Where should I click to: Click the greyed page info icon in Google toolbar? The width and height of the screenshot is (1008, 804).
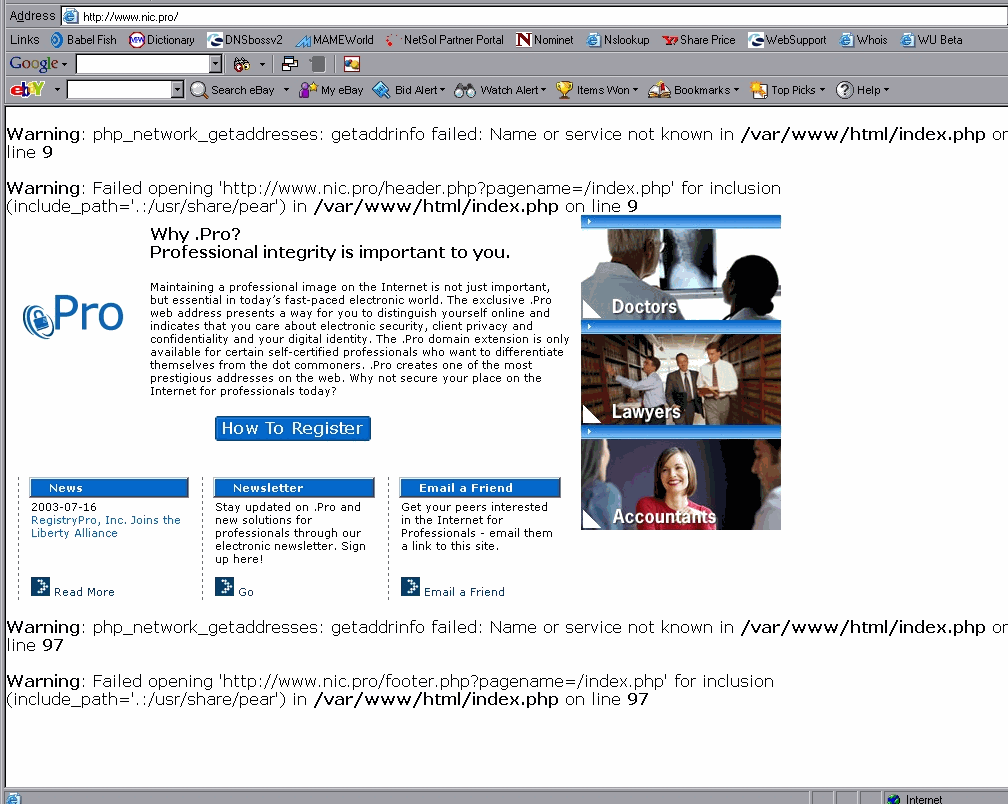pyautogui.click(x=318, y=64)
